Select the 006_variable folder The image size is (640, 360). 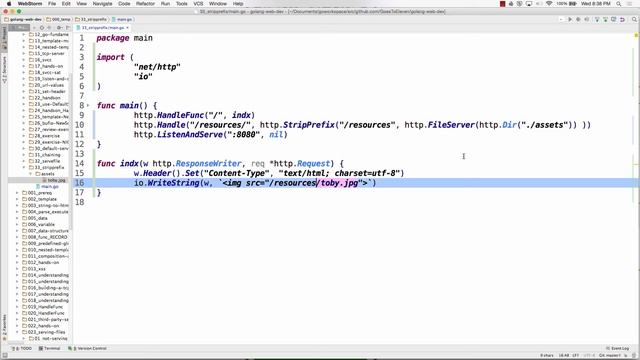click(x=38, y=224)
